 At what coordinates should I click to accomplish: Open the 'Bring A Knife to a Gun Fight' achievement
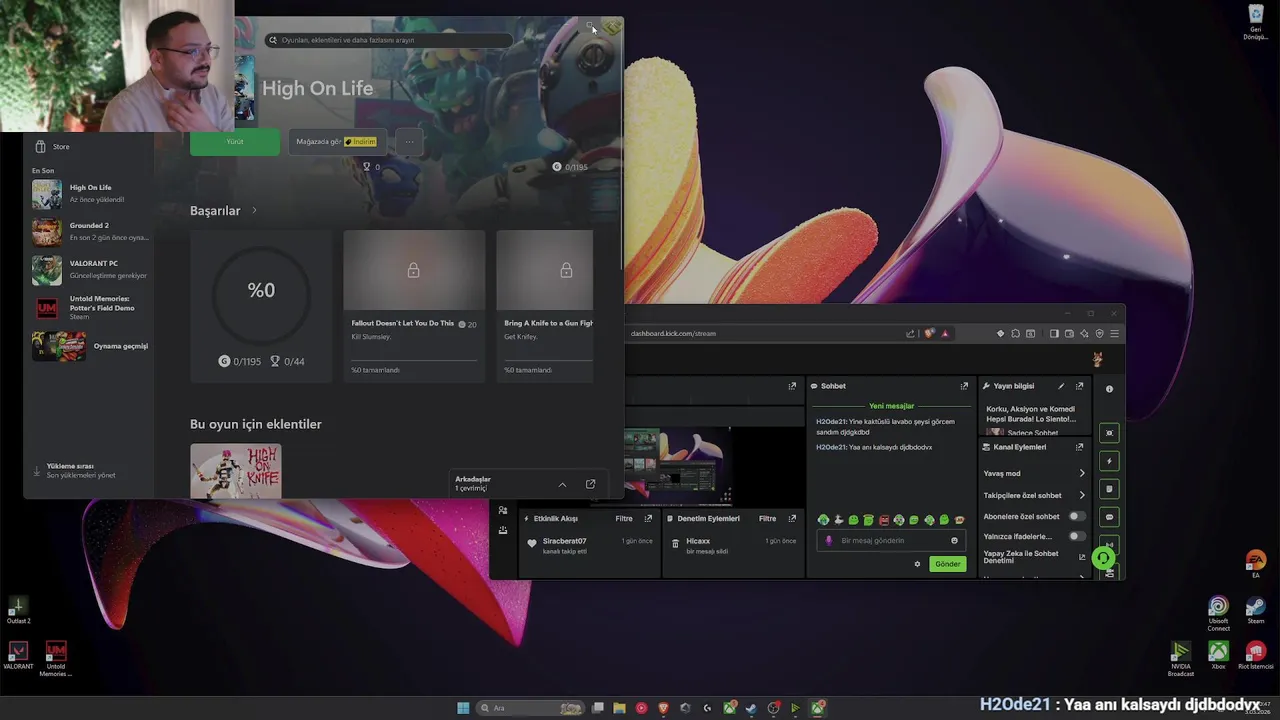click(545, 306)
